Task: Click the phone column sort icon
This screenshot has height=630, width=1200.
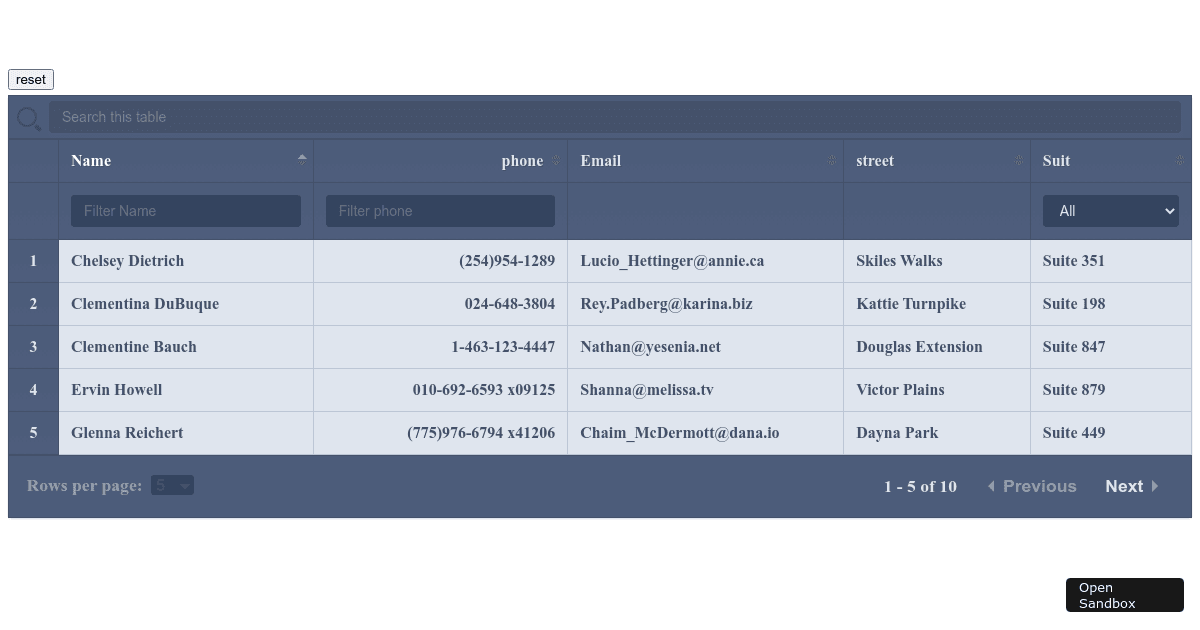Action: [x=556, y=161]
